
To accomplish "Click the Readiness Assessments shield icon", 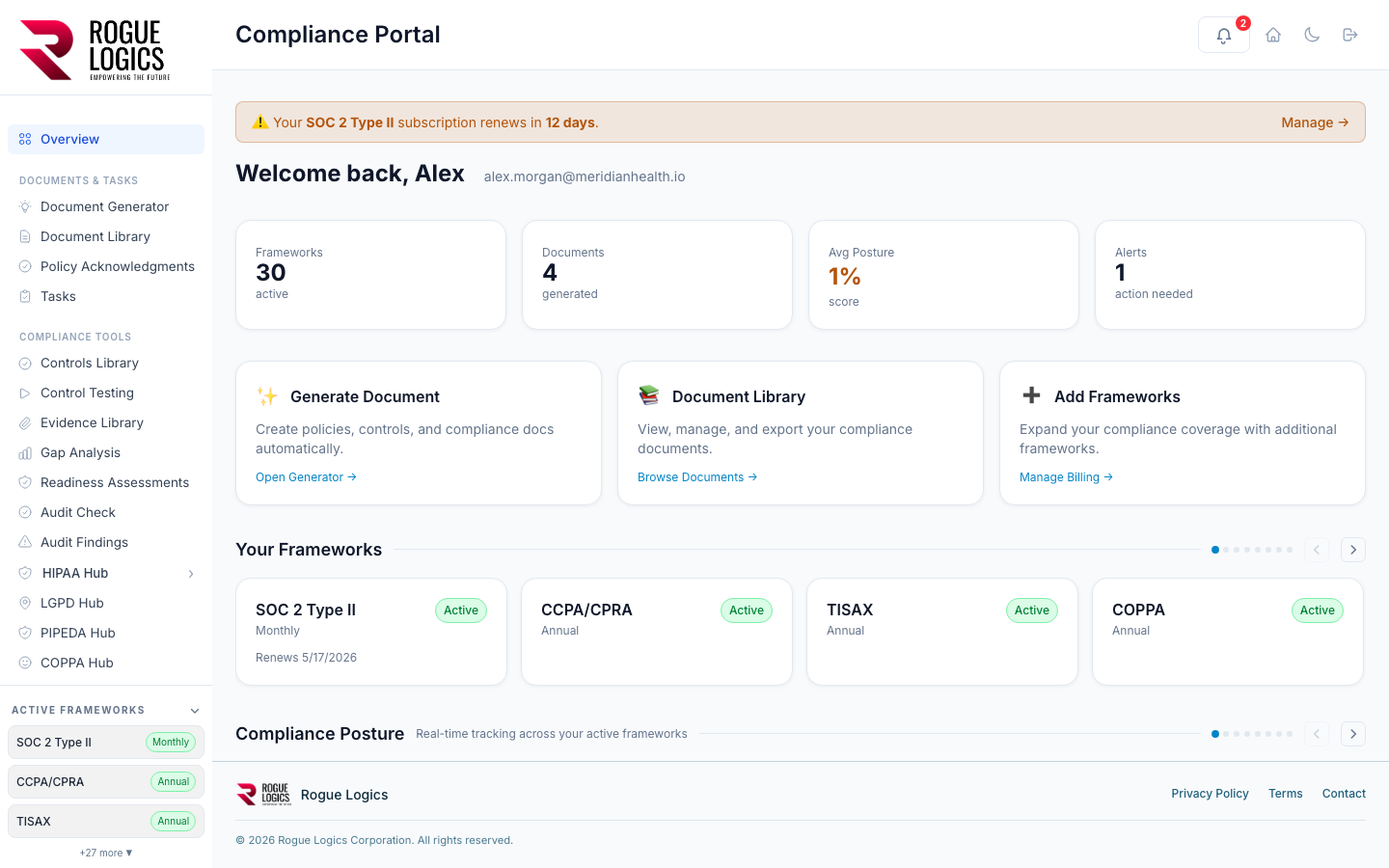I will coord(25,482).
